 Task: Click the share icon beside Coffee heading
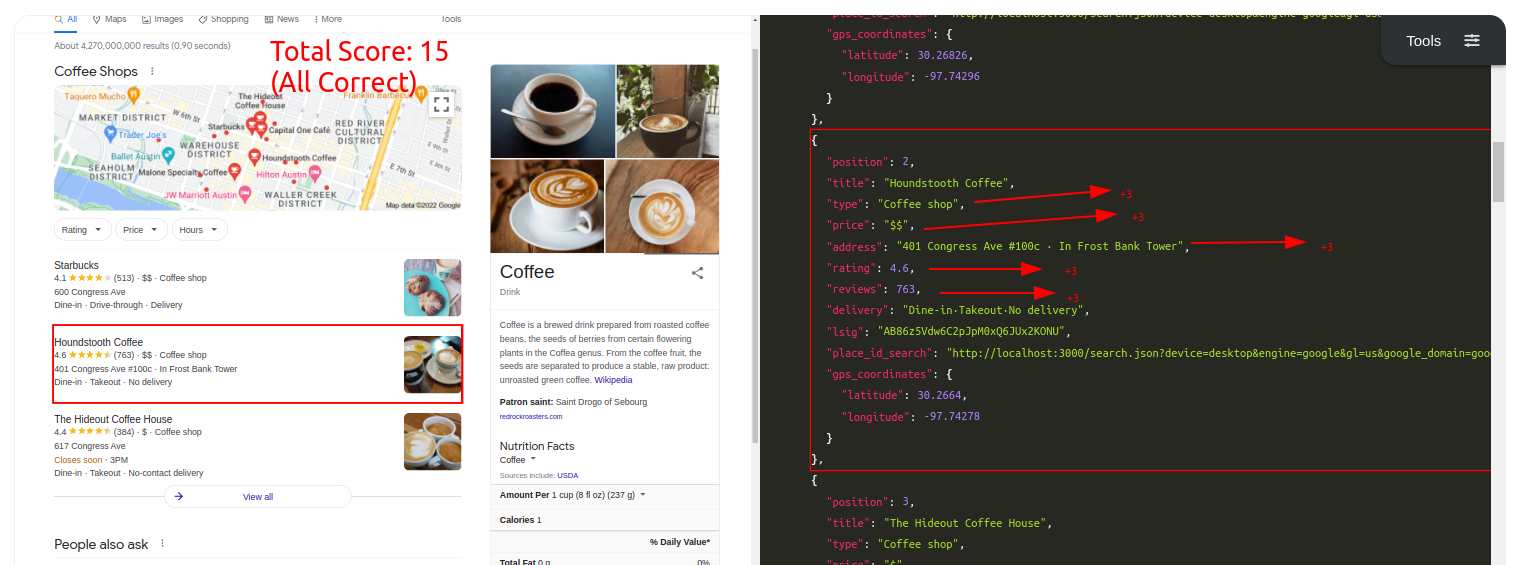coord(698,272)
